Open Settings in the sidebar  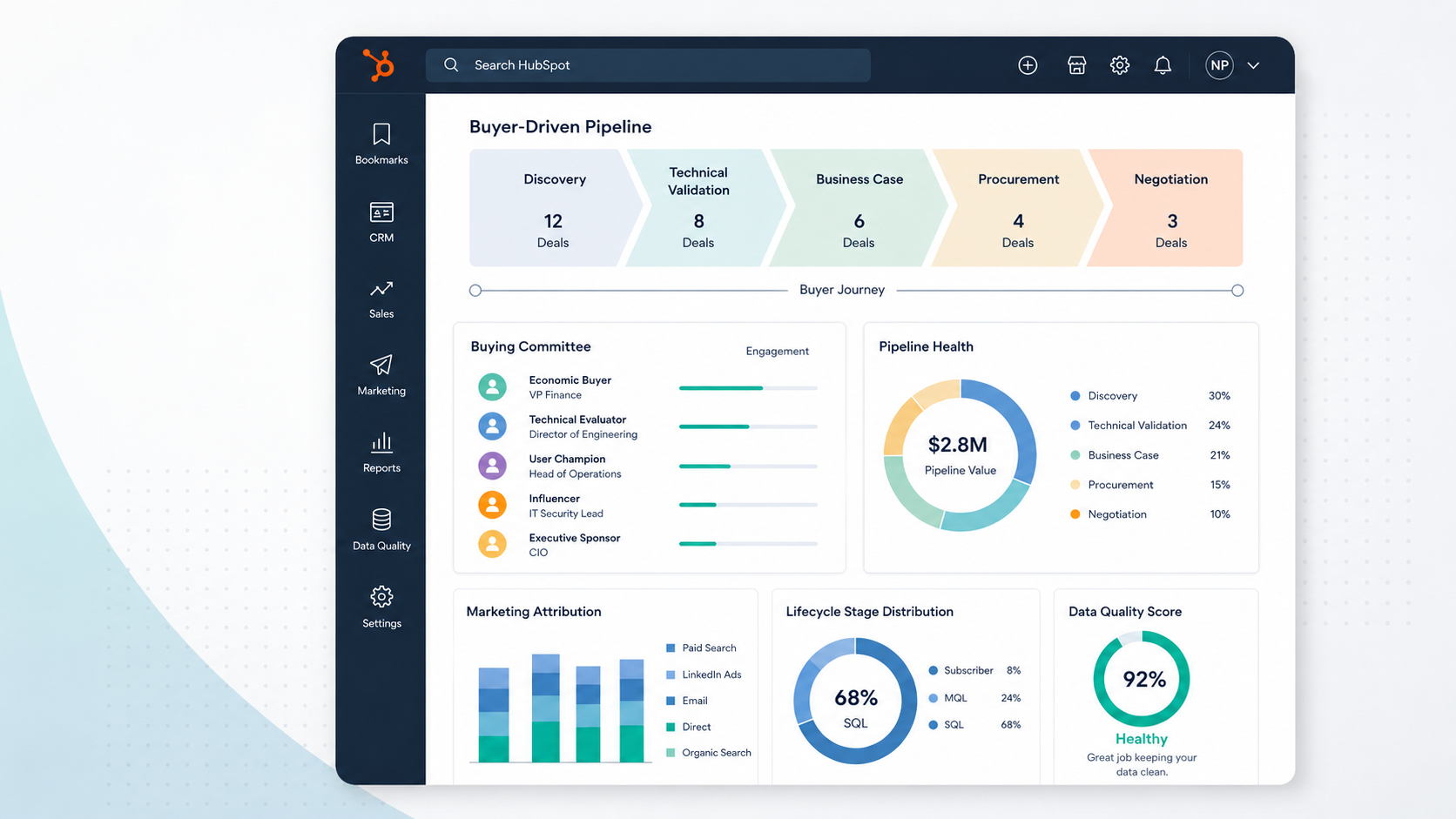[x=381, y=608]
